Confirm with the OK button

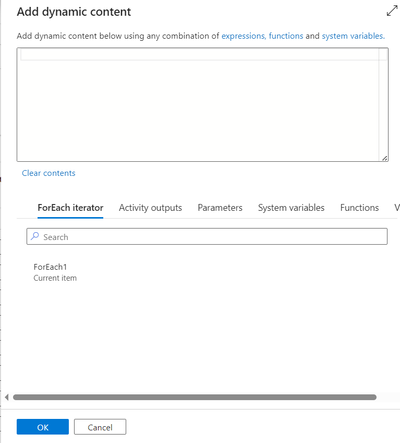[x=43, y=427]
